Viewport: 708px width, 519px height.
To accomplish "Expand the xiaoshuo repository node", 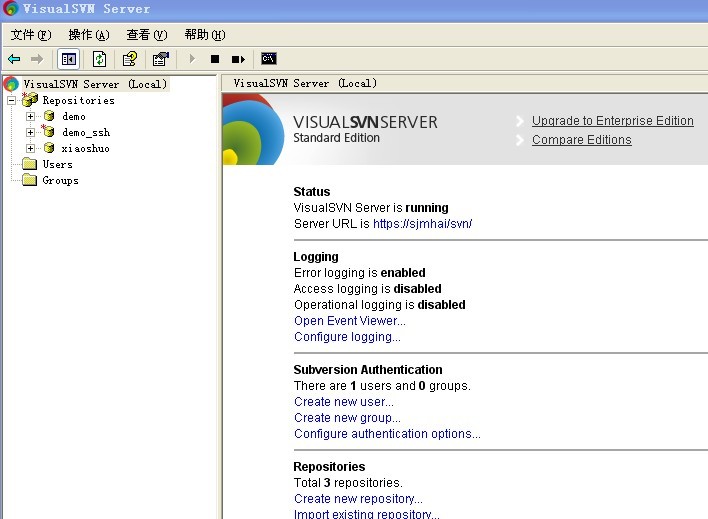I will pos(30,148).
